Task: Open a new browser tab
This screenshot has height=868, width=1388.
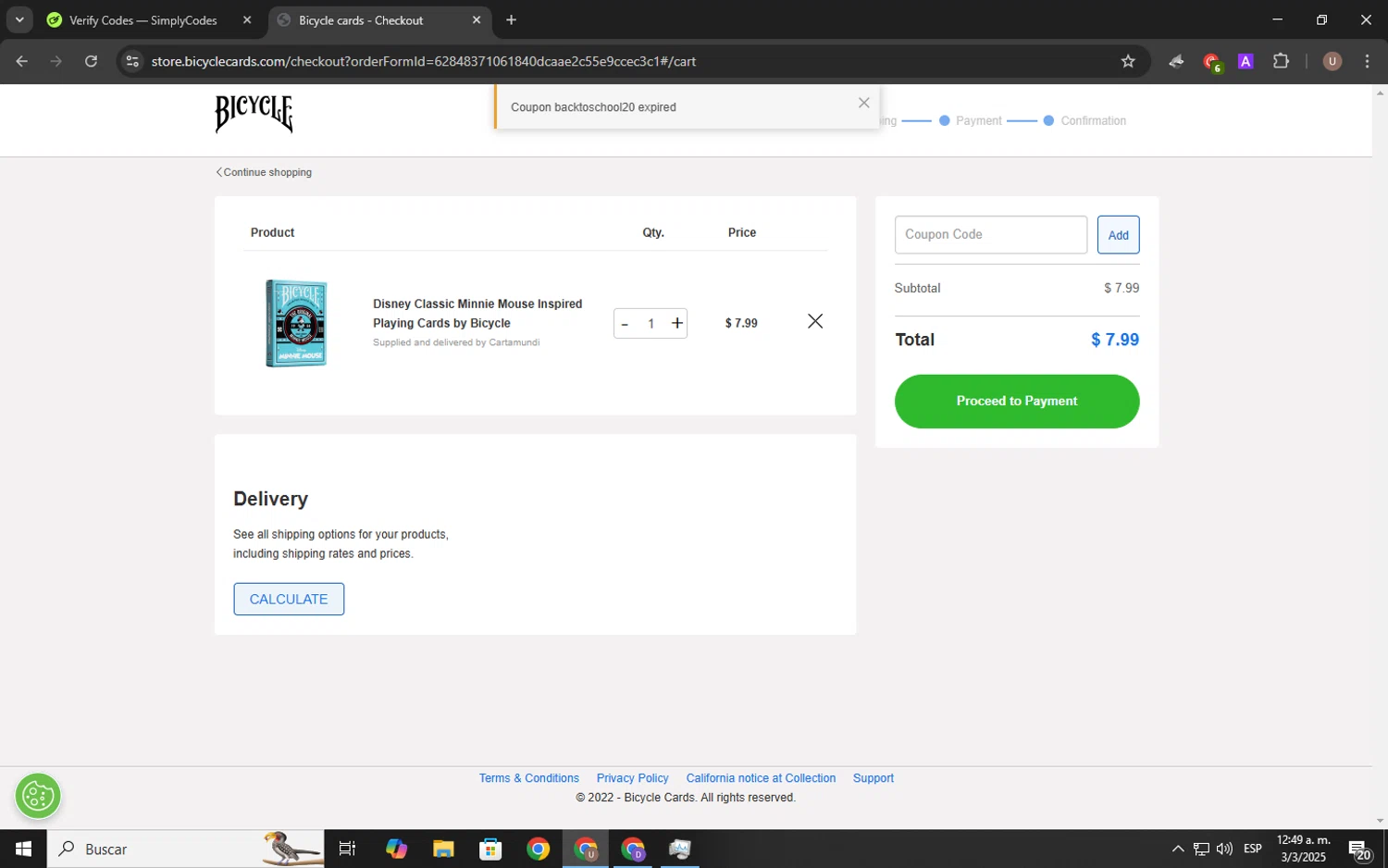Action: click(512, 20)
